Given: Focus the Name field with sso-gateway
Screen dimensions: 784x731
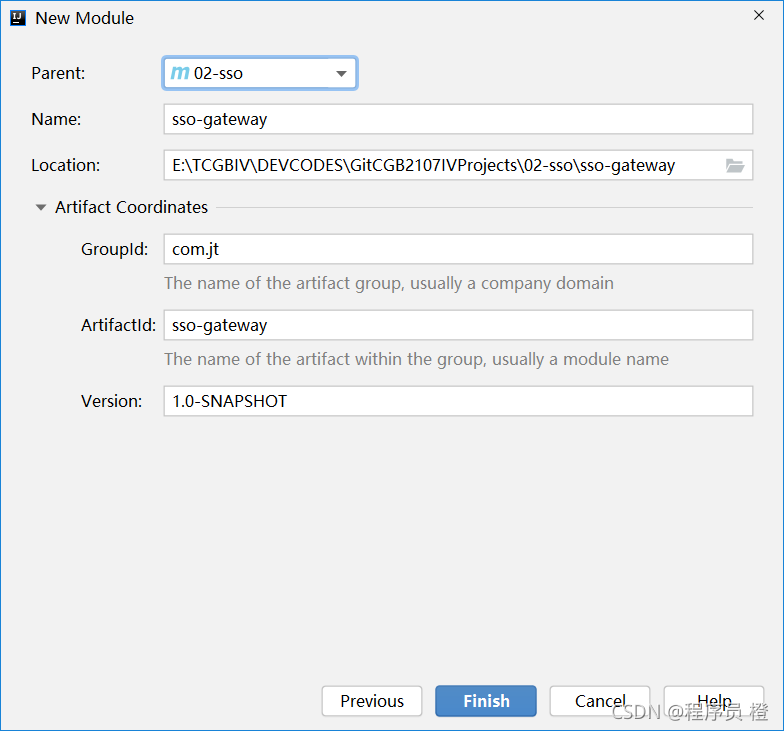Looking at the screenshot, I should [458, 119].
